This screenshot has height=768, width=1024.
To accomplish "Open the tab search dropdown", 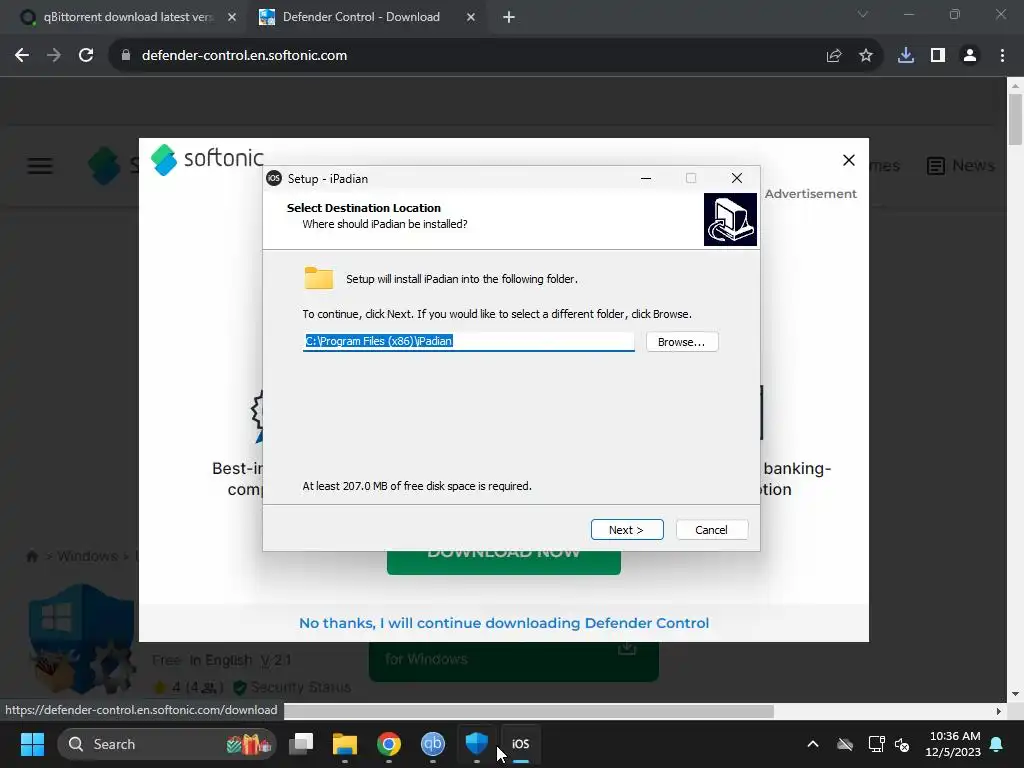I will (863, 14).
